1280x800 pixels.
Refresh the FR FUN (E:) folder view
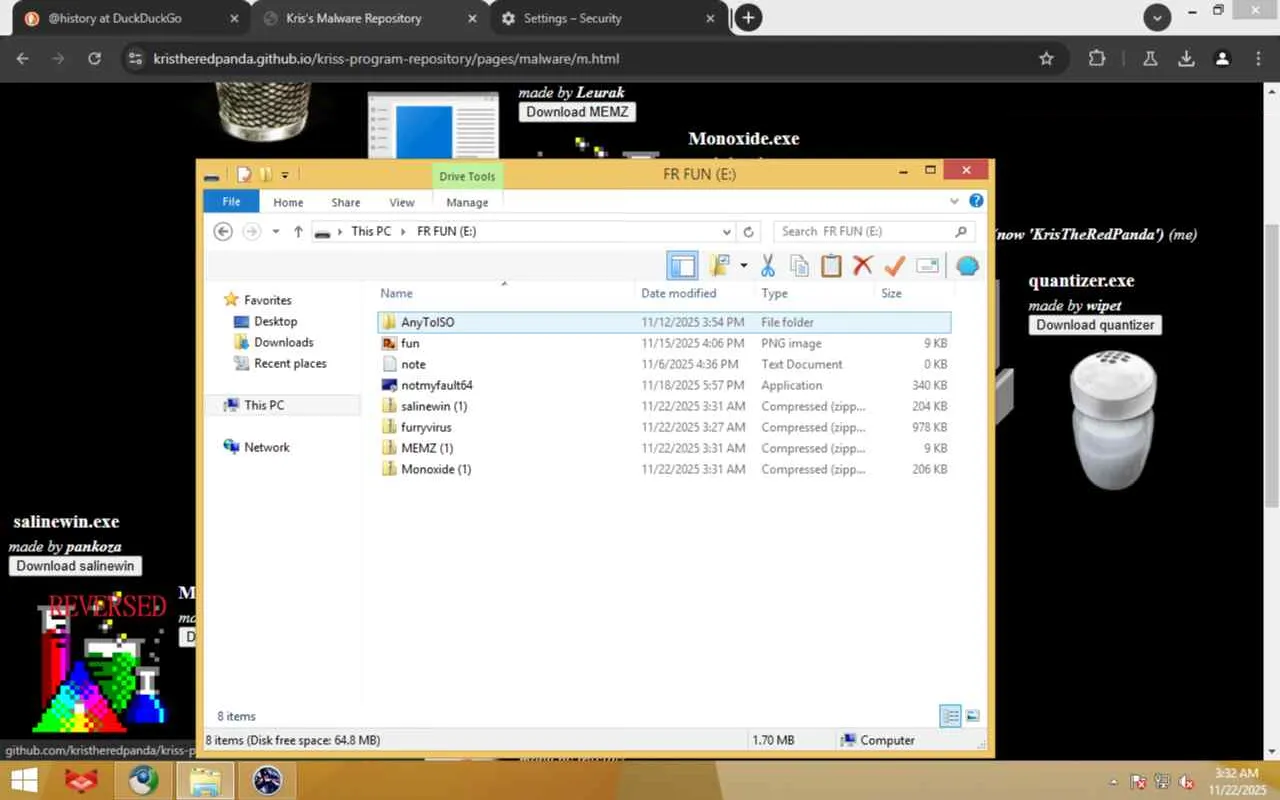pyautogui.click(x=748, y=232)
